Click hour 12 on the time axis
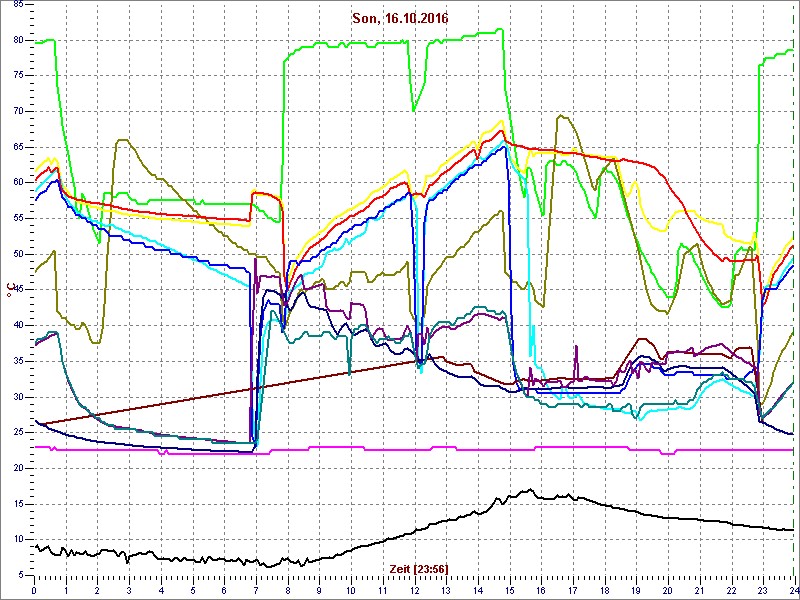The height and width of the screenshot is (600, 800). pos(414,590)
